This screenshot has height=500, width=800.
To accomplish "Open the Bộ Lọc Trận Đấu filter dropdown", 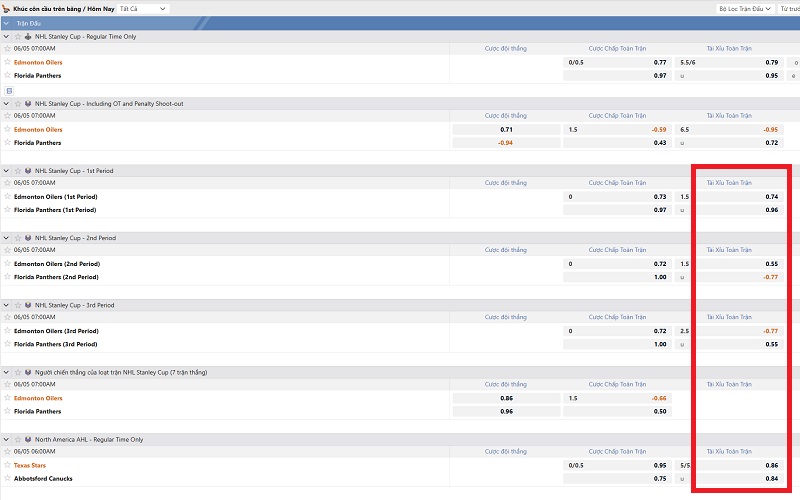I will point(744,8).
